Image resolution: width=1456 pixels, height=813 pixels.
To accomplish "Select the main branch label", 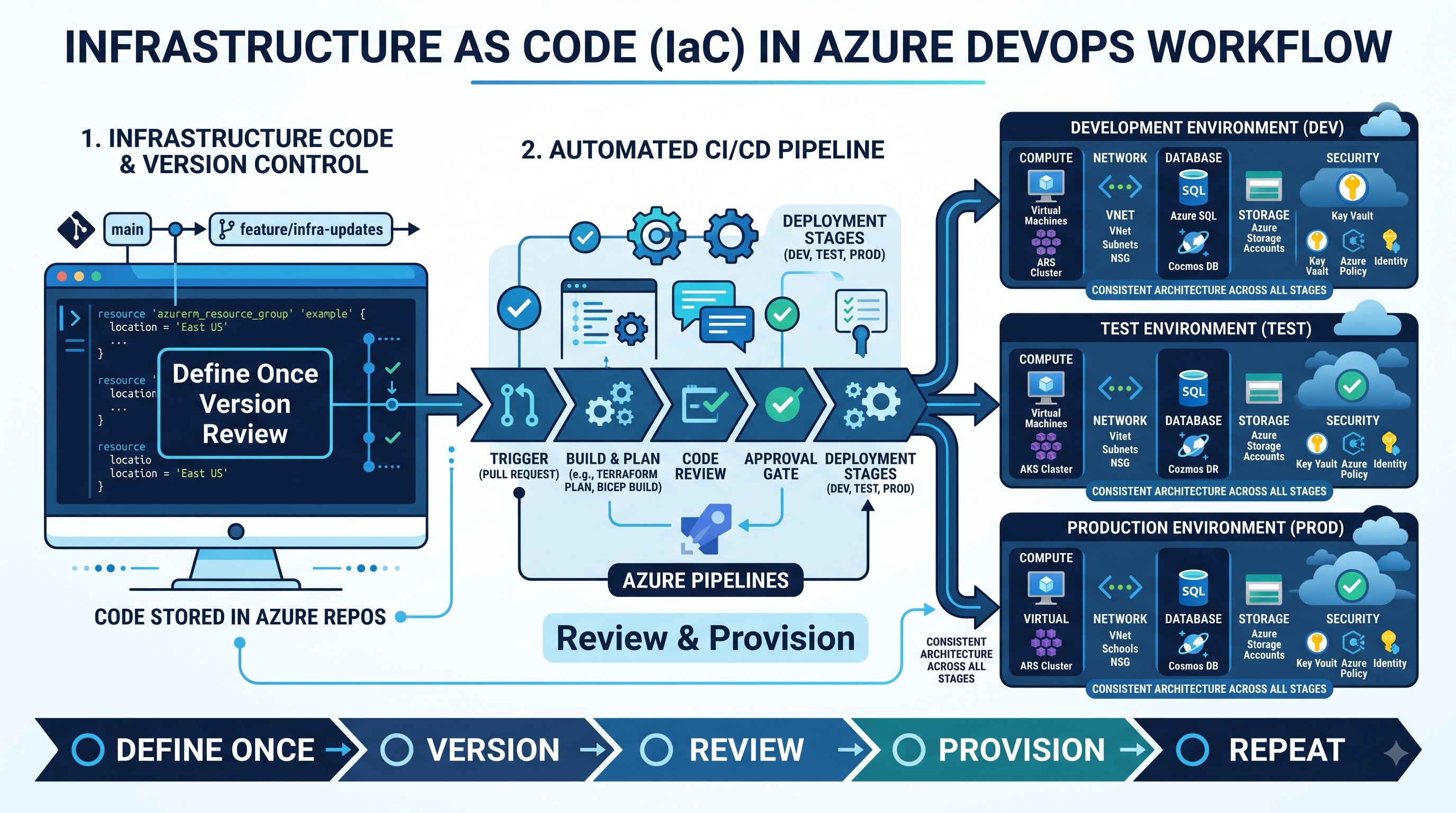I will (x=127, y=229).
